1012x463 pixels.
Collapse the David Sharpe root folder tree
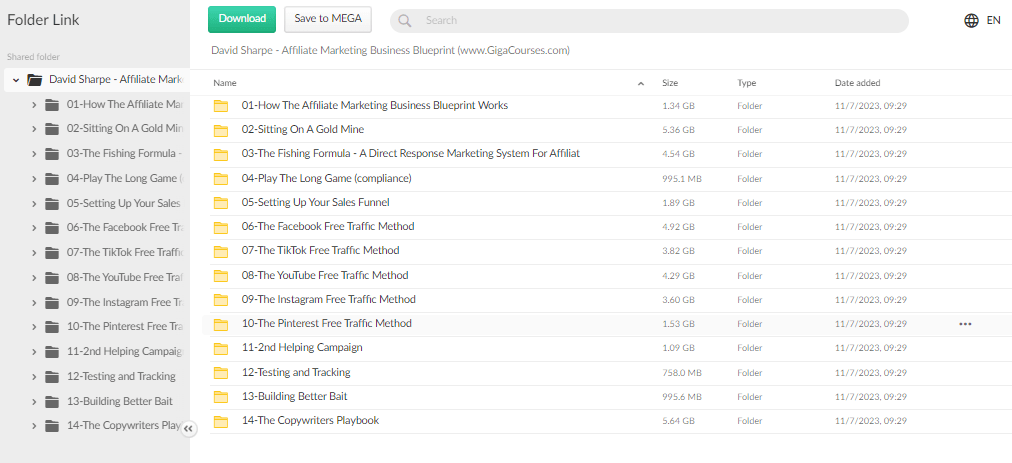tap(16, 79)
